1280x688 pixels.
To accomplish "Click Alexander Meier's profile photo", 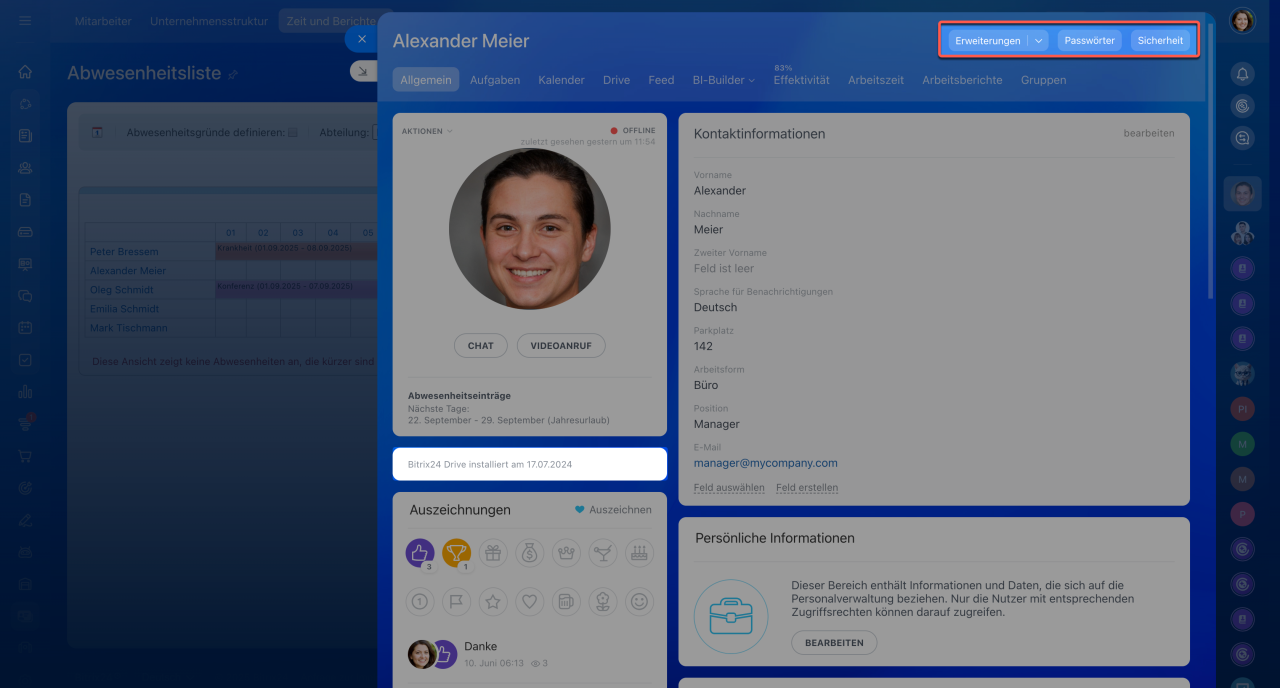I will (x=529, y=229).
